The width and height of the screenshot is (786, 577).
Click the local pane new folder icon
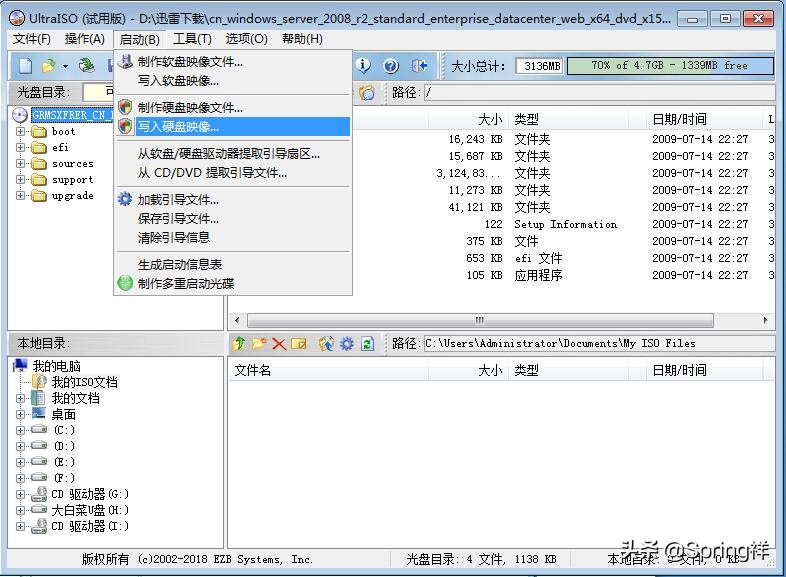coord(259,343)
